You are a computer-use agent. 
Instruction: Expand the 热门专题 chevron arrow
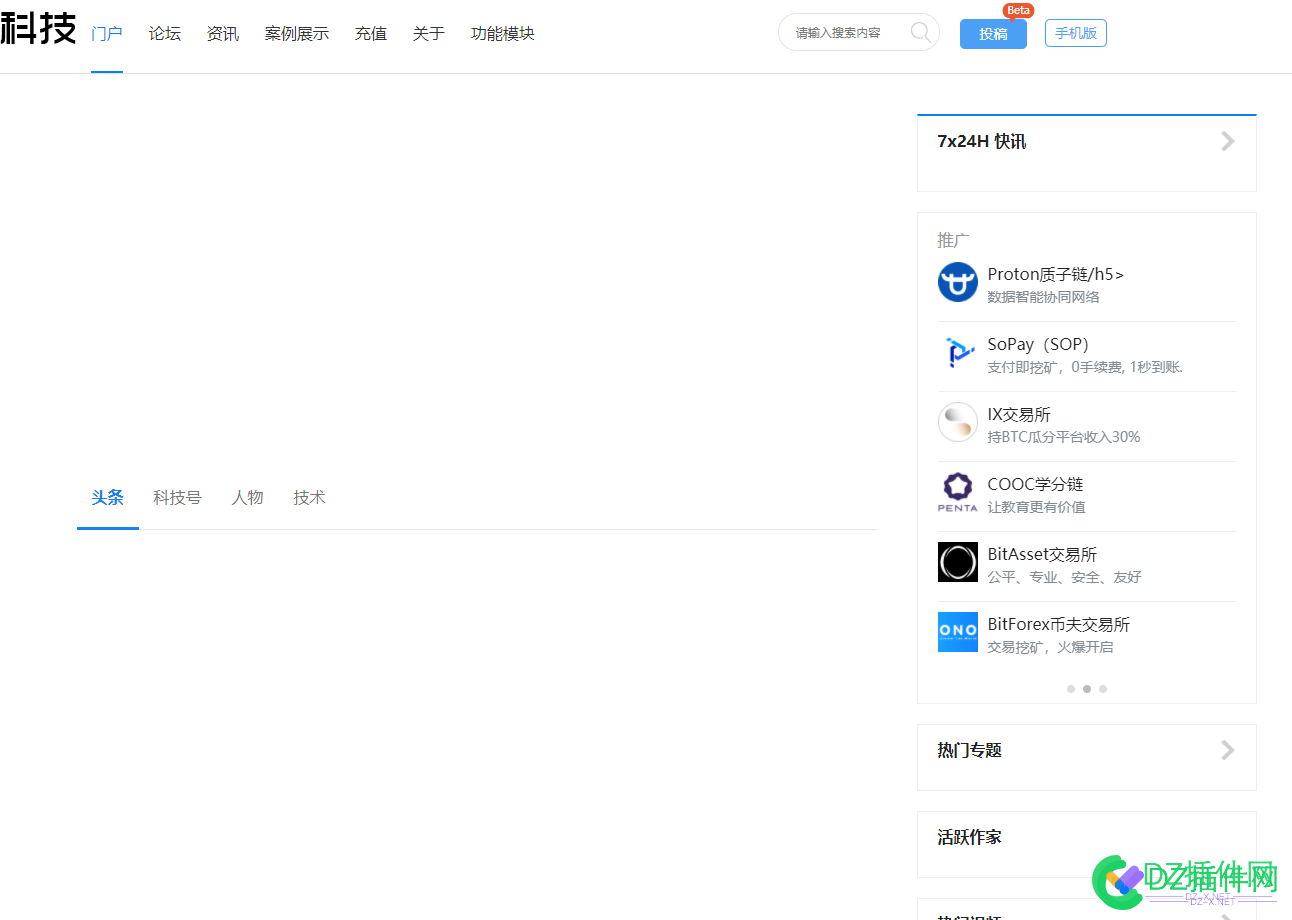pos(1228,750)
